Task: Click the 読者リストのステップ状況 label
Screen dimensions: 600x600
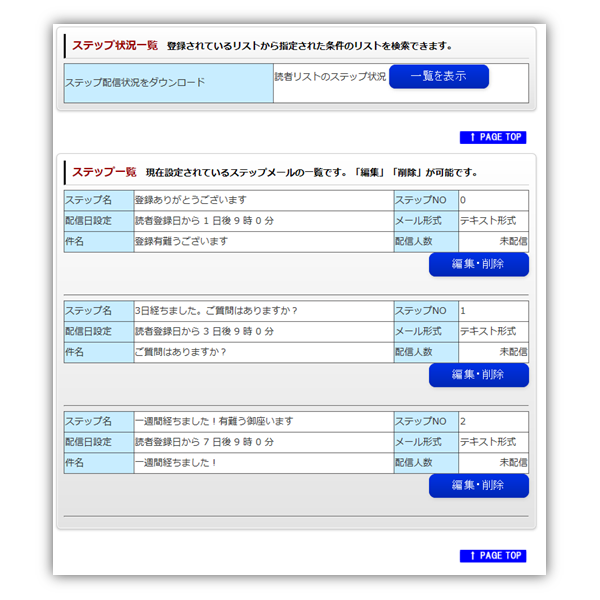Action: pyautogui.click(x=330, y=77)
